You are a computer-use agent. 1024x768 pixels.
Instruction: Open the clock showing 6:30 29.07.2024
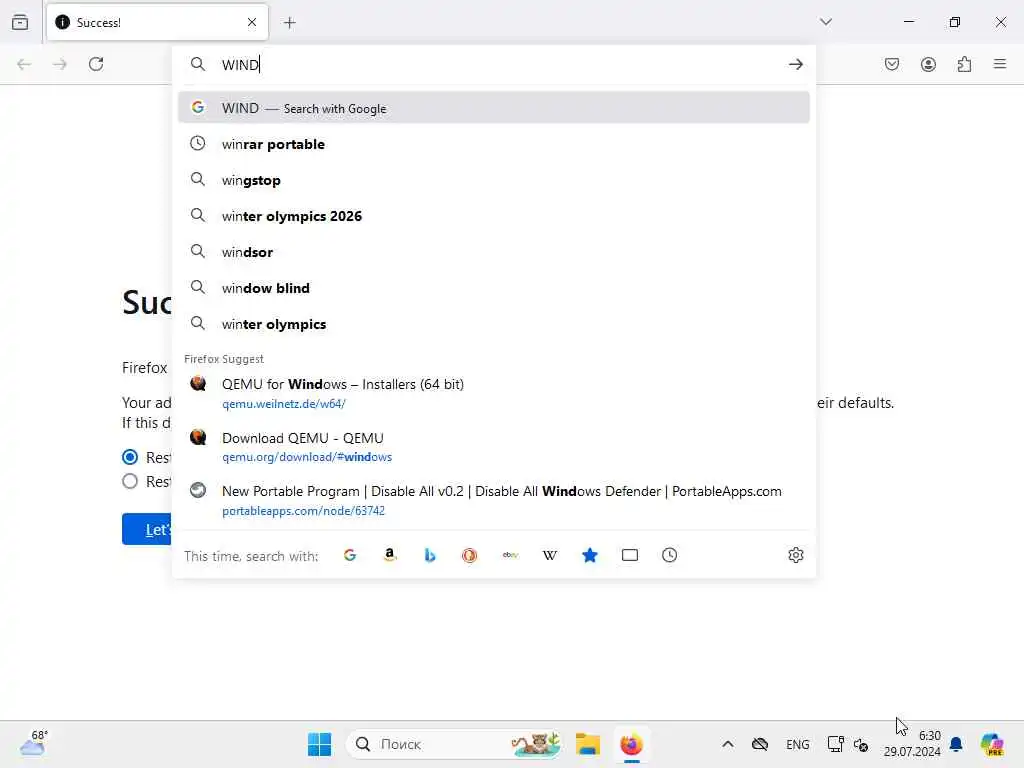coord(912,743)
